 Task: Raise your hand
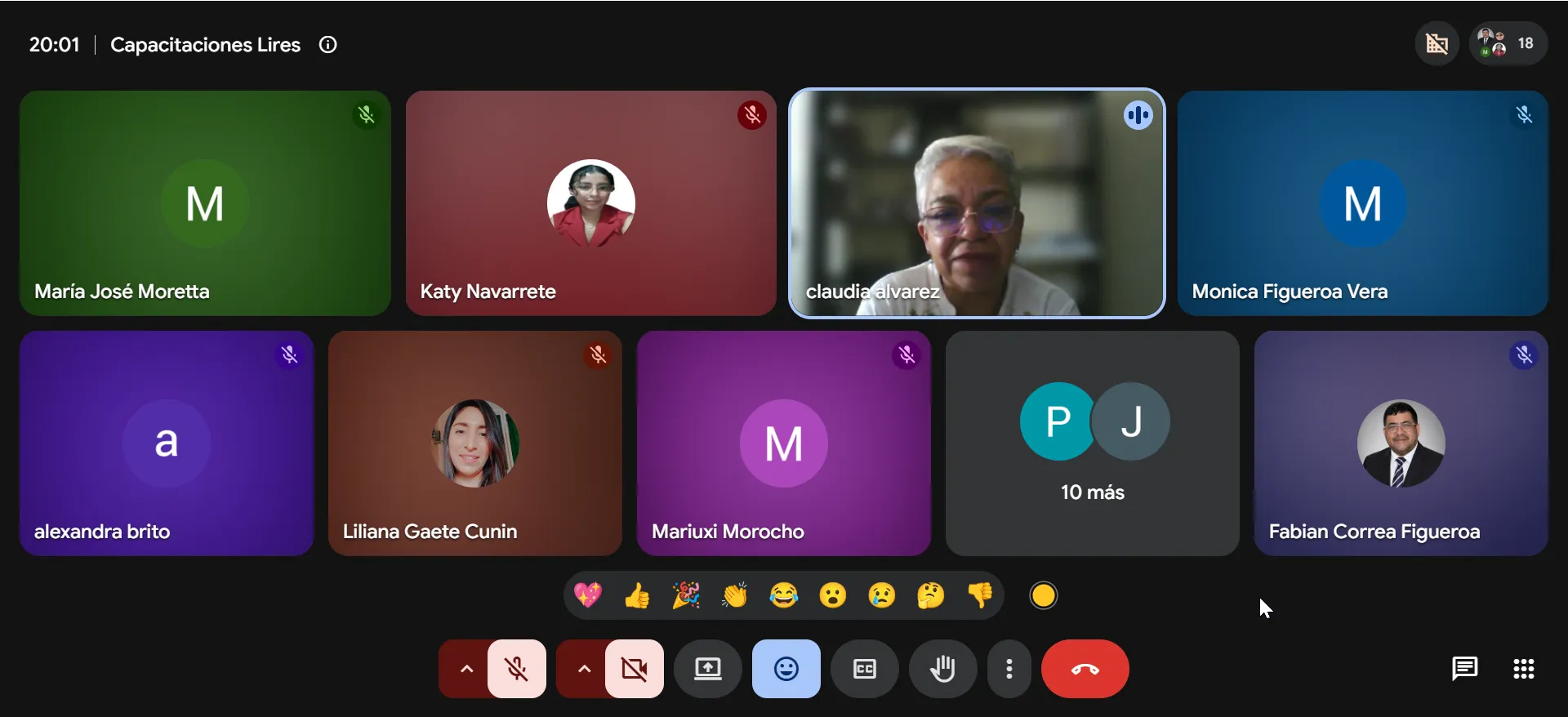tap(943, 669)
